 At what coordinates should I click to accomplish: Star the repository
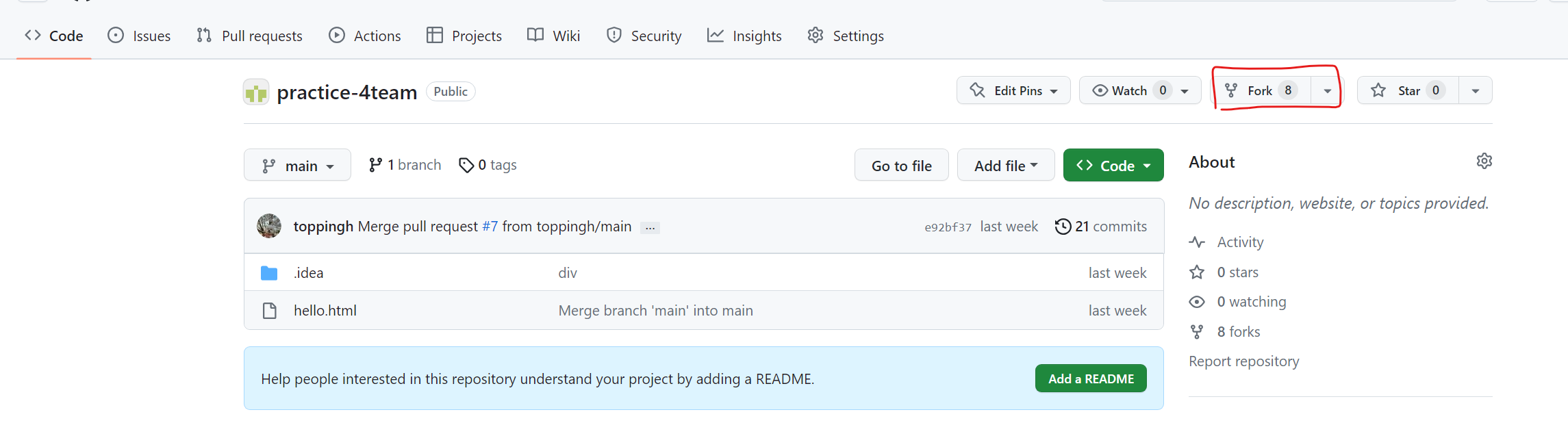tap(1408, 90)
